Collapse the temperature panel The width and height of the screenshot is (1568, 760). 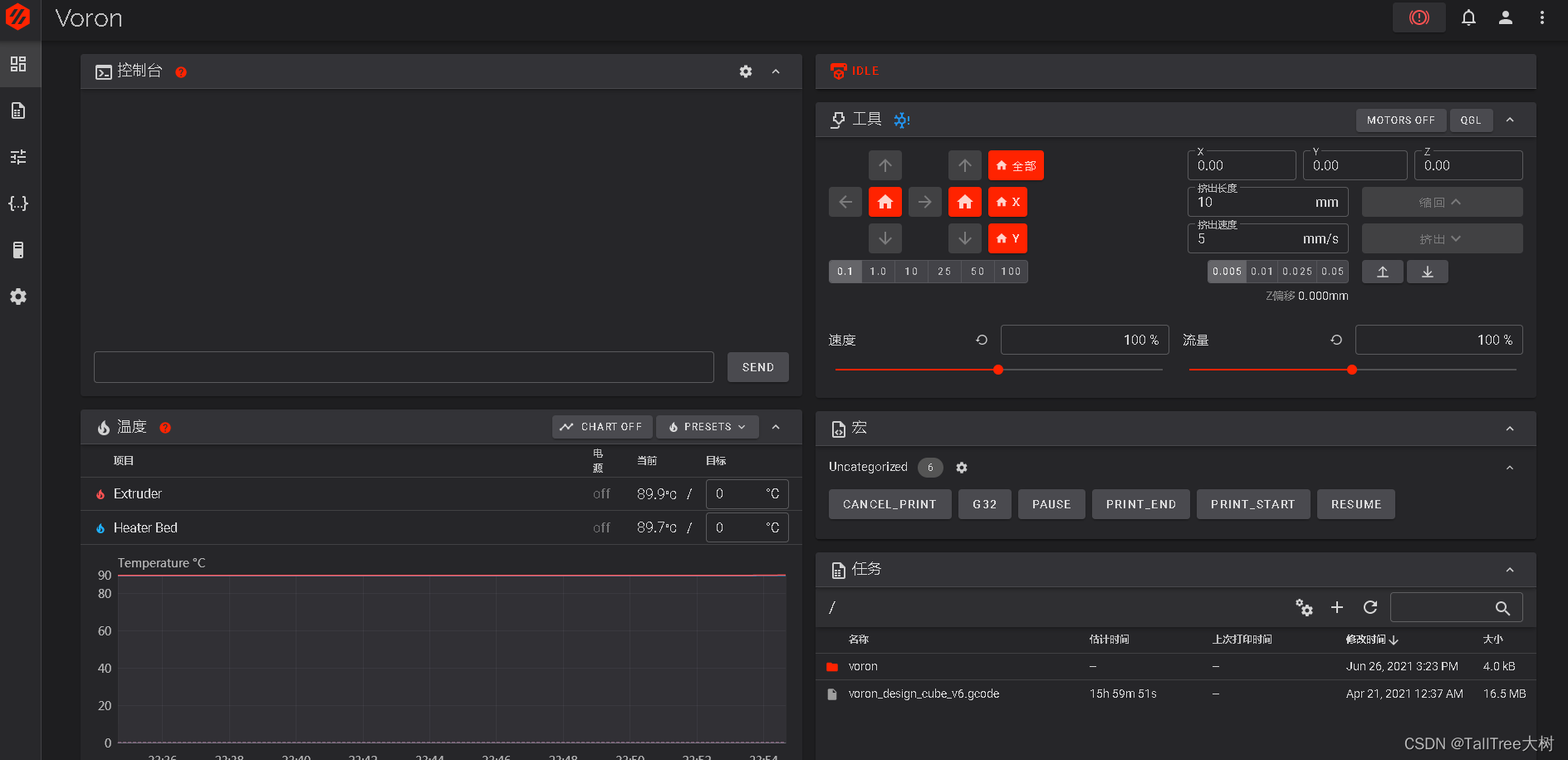776,427
